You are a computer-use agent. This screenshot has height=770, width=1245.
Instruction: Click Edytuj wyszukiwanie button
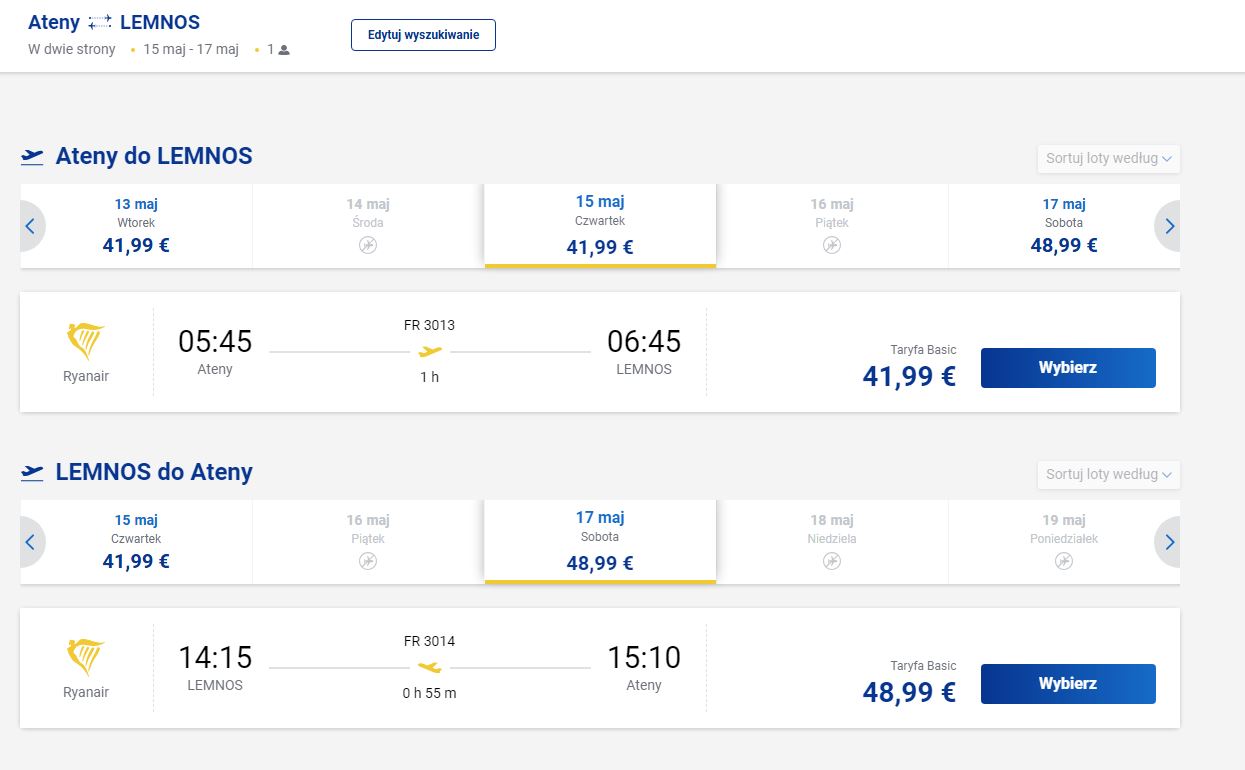(423, 35)
